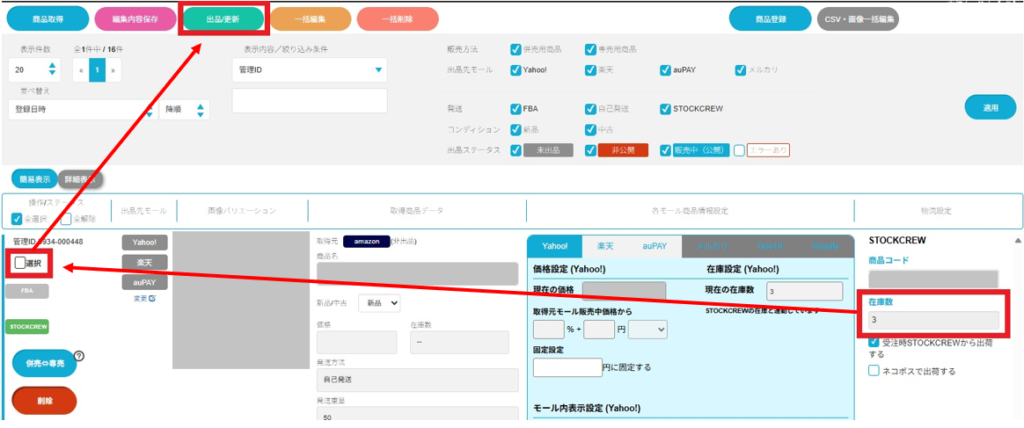The height and width of the screenshot is (428, 1024).
Task: Go to previous page with « arrow
Action: [81, 71]
